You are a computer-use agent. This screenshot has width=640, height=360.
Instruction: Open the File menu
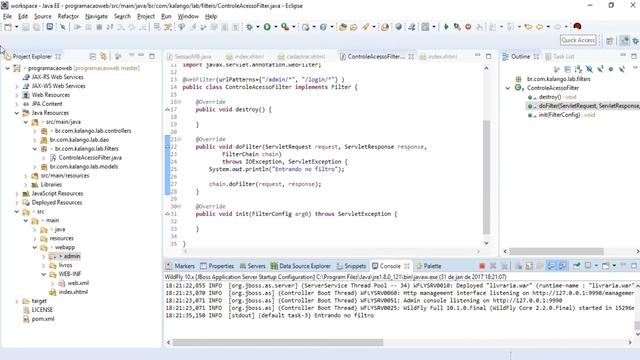[x=7, y=16]
